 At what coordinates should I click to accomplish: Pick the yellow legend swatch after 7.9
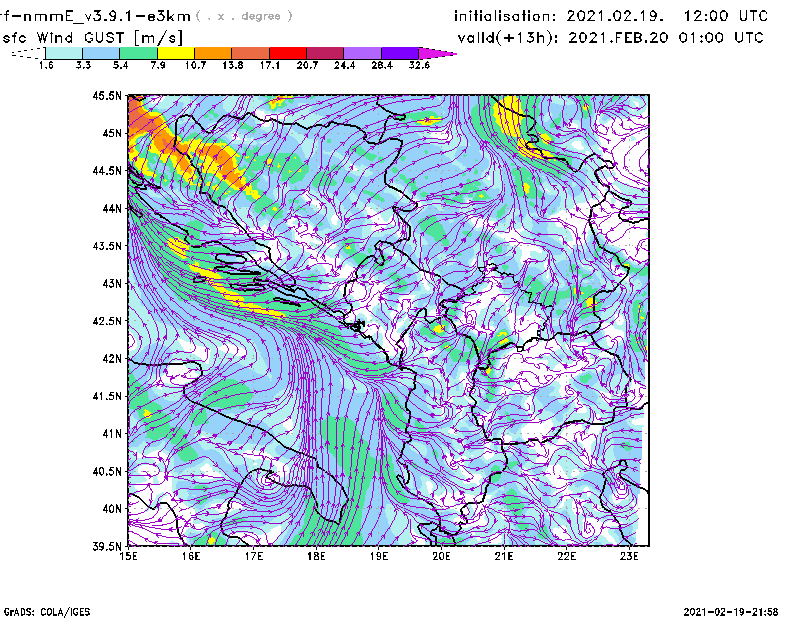pyautogui.click(x=176, y=53)
